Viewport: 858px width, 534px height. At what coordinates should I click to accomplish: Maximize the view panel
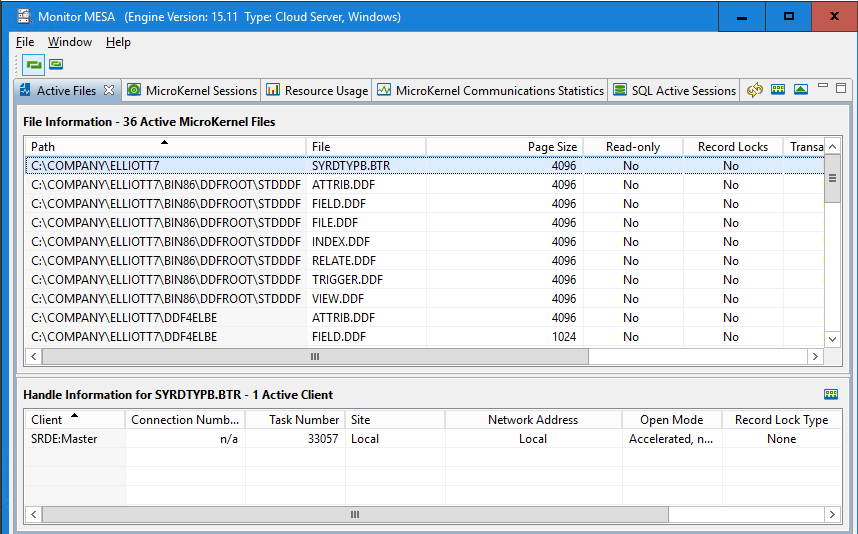click(x=841, y=88)
